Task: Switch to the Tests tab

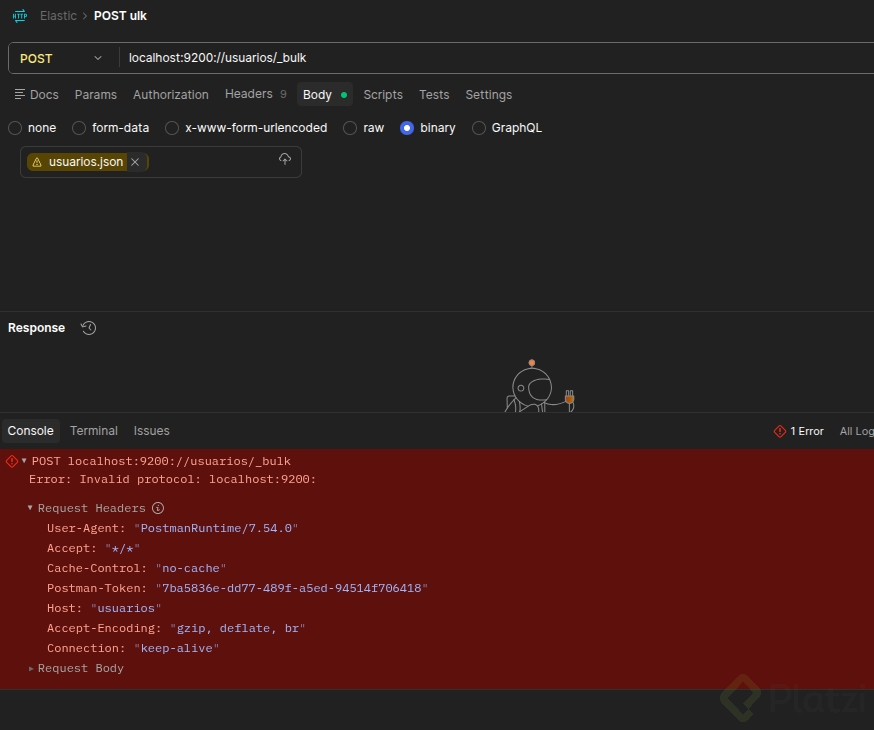Action: point(434,95)
